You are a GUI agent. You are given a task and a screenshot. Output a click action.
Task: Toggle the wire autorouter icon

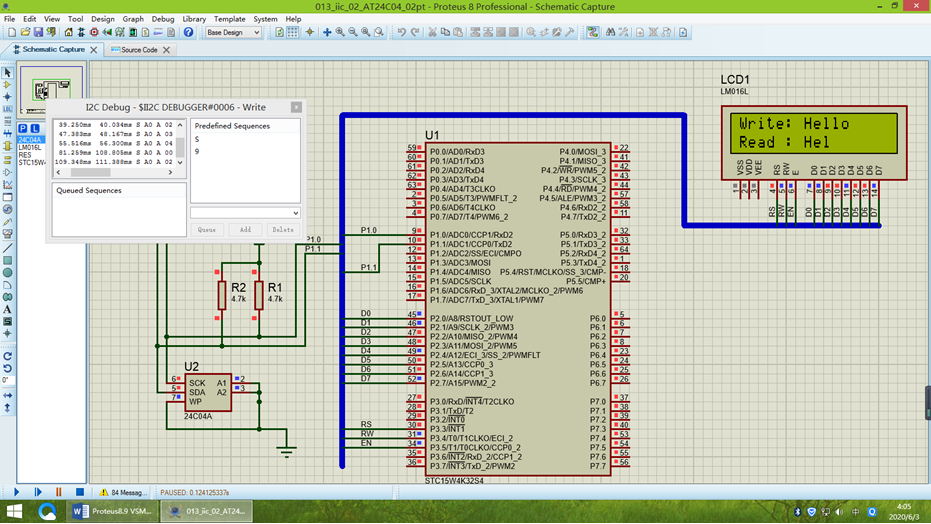(593, 33)
